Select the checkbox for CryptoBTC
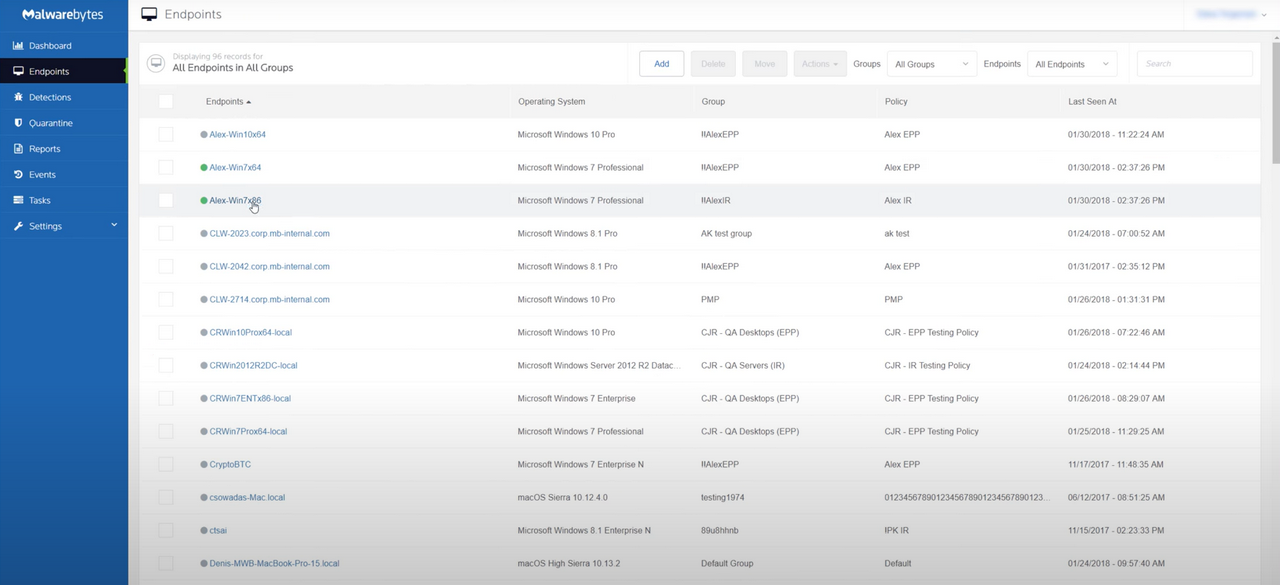1280x585 pixels. click(165, 464)
